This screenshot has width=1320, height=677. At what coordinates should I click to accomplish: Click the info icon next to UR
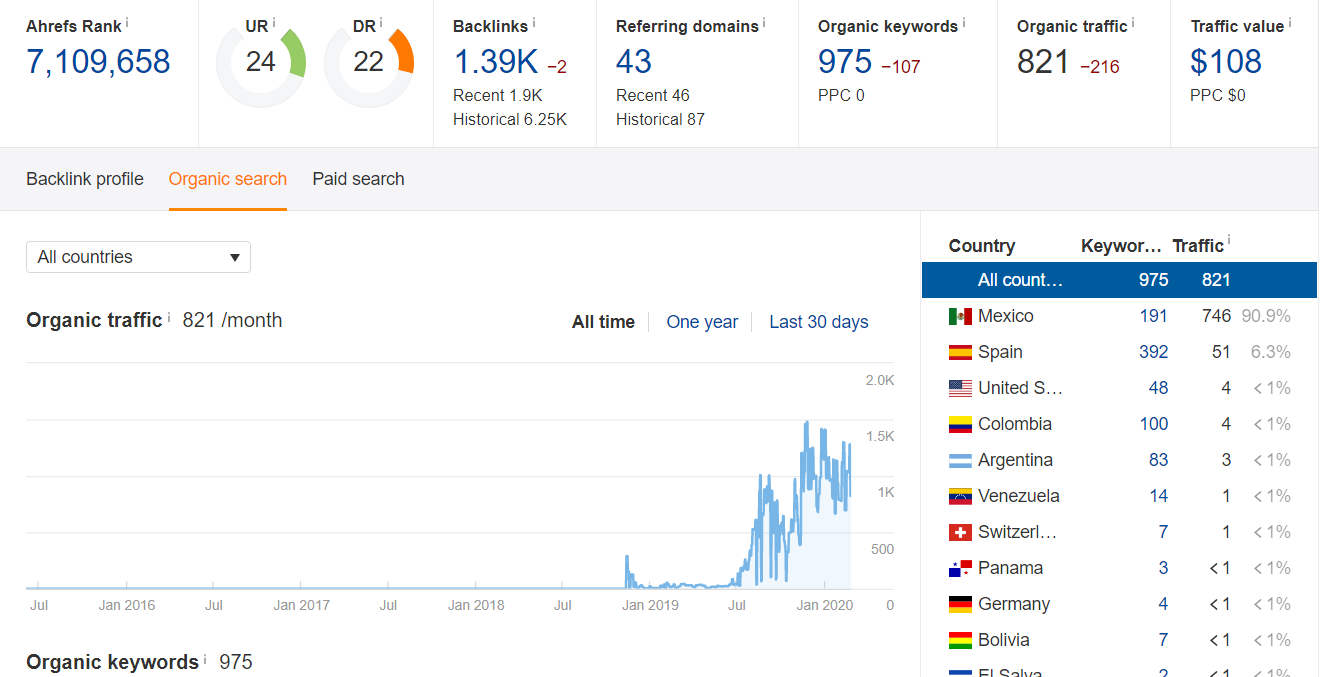click(x=274, y=22)
